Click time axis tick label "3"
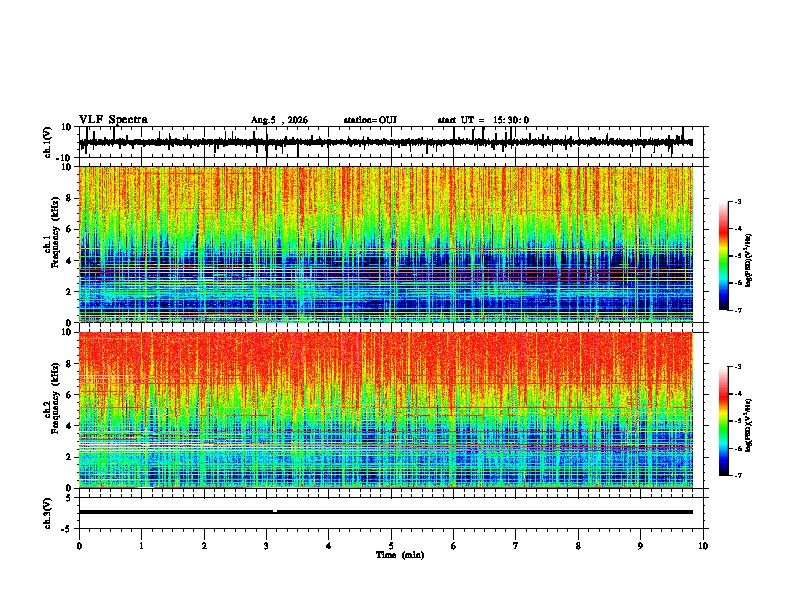 [x=266, y=546]
